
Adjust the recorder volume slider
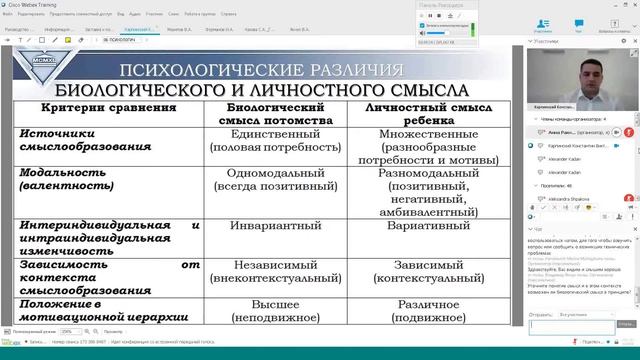click(438, 33)
